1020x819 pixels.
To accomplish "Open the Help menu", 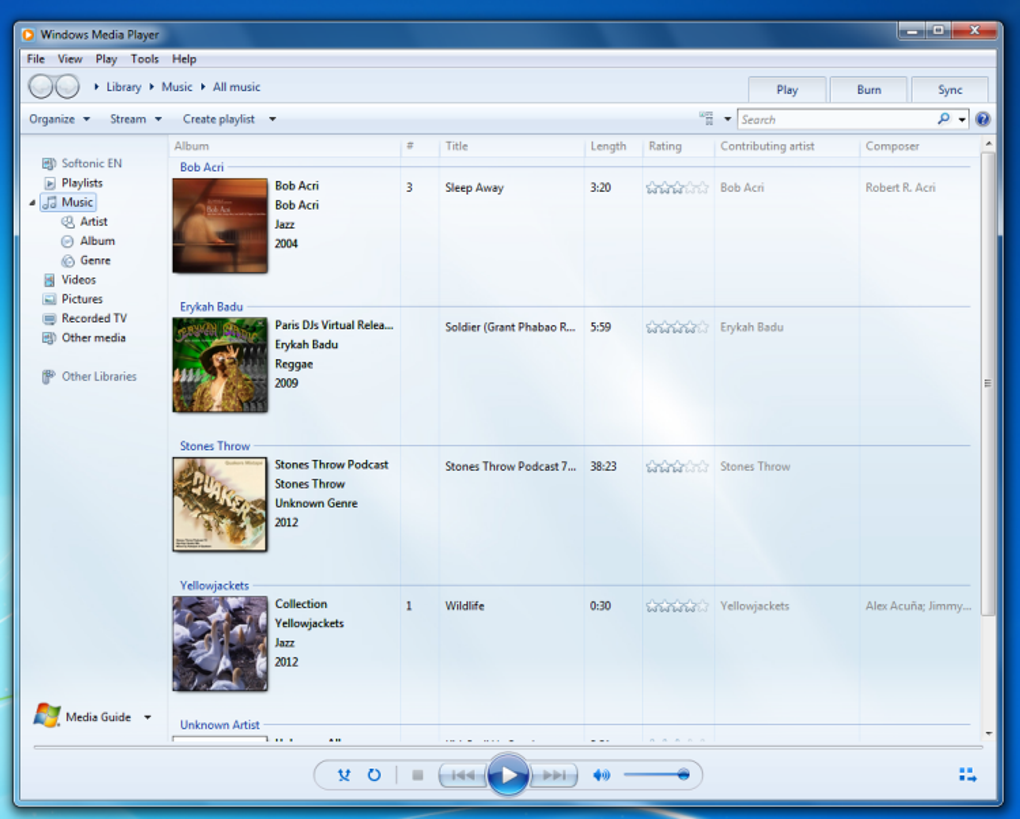I will [184, 59].
